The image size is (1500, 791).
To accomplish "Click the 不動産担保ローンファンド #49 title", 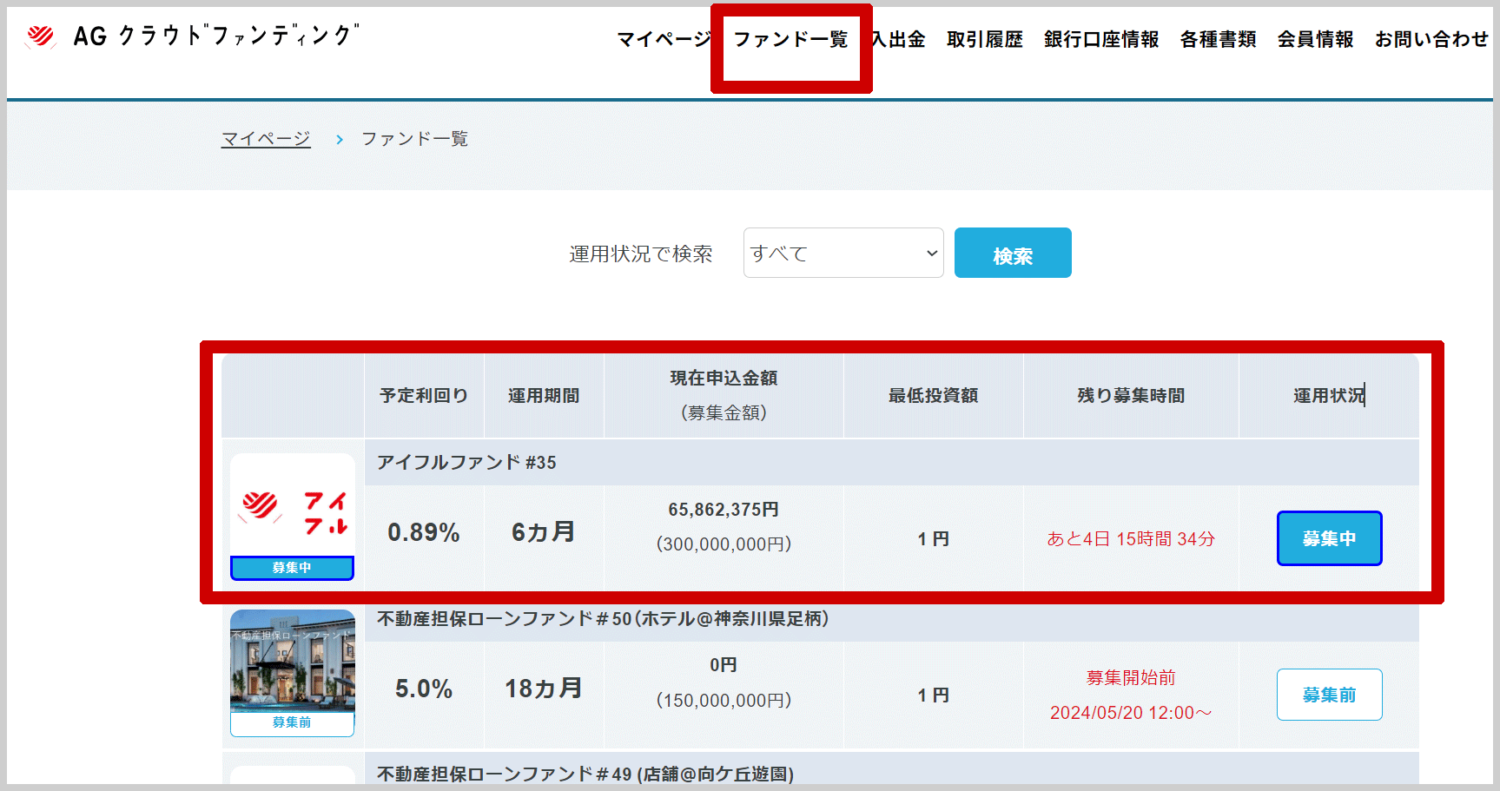I will click(585, 774).
